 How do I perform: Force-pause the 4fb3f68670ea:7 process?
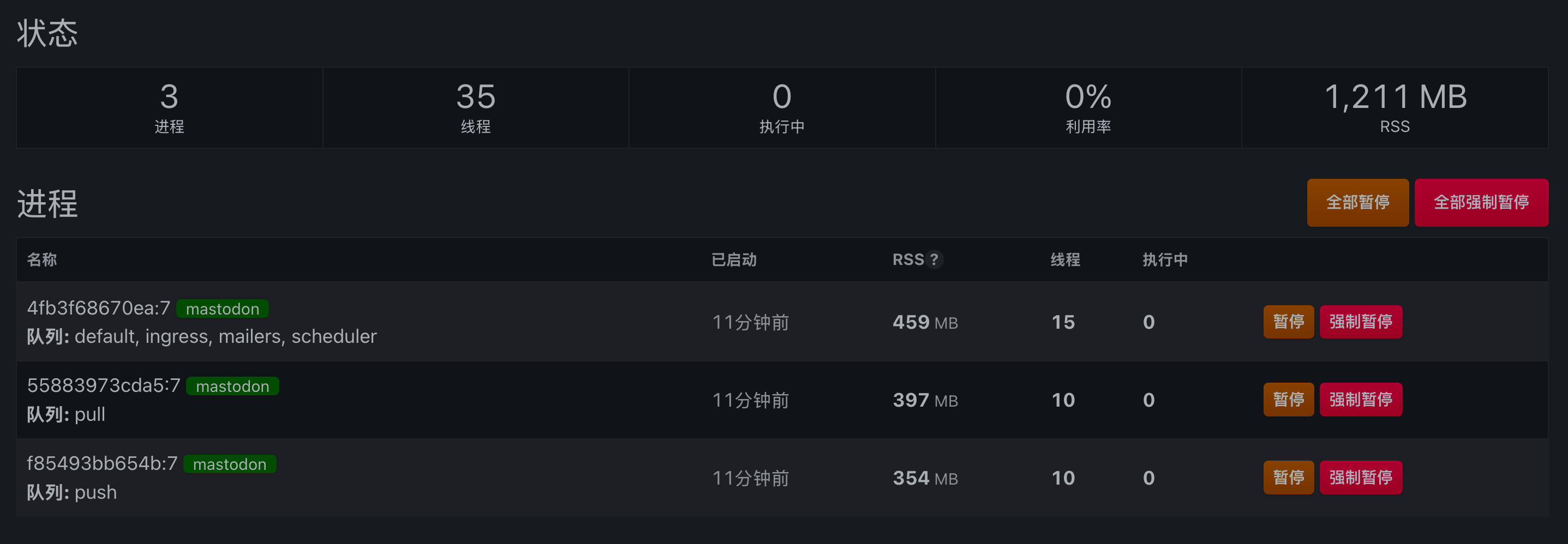point(1360,322)
